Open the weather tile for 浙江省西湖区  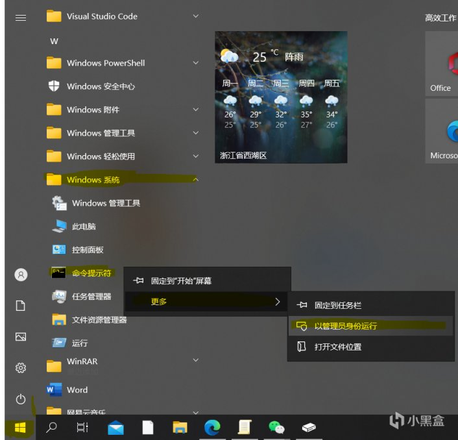click(281, 97)
